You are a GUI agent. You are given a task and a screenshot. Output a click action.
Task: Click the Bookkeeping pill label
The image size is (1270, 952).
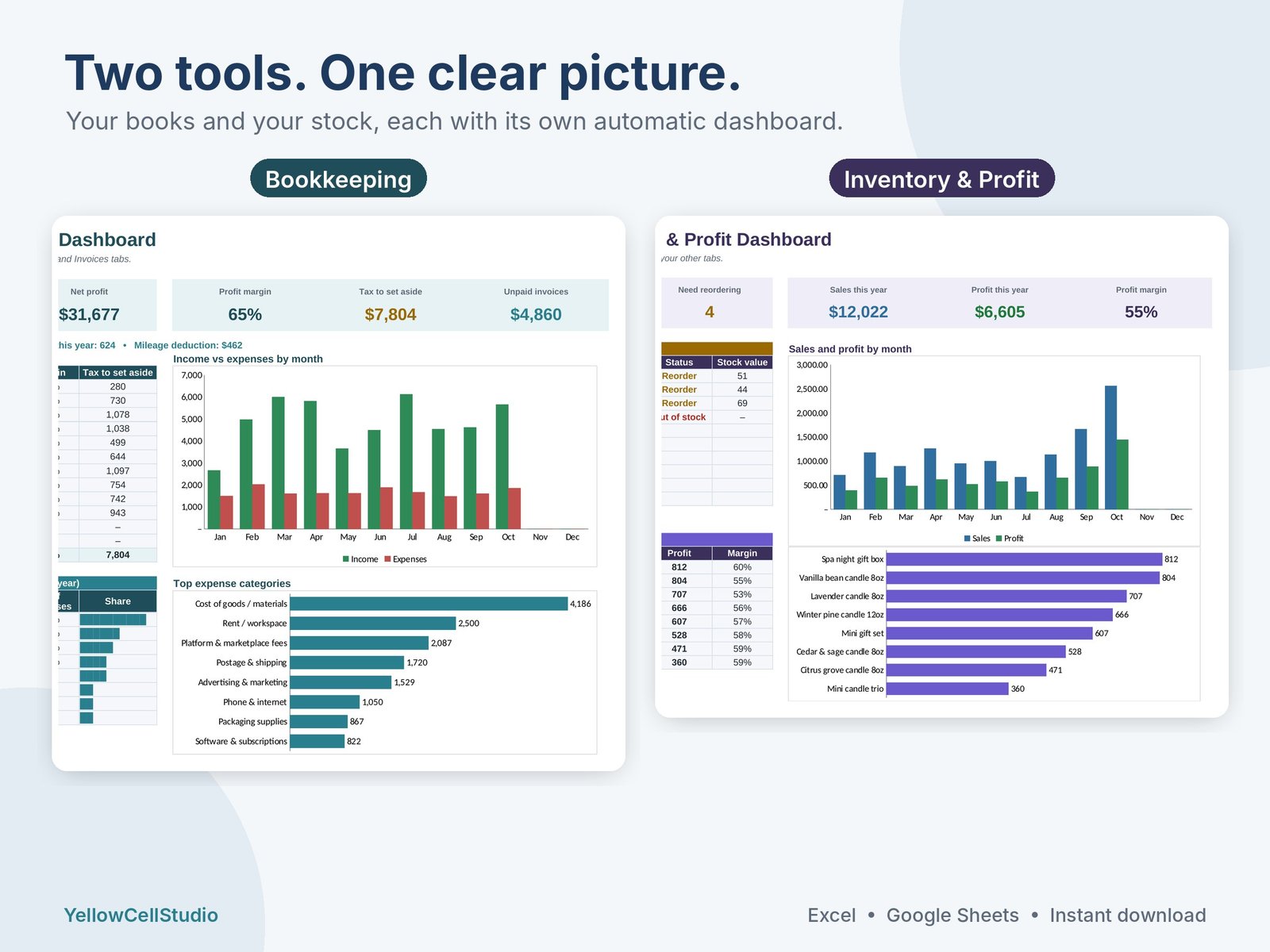338,179
